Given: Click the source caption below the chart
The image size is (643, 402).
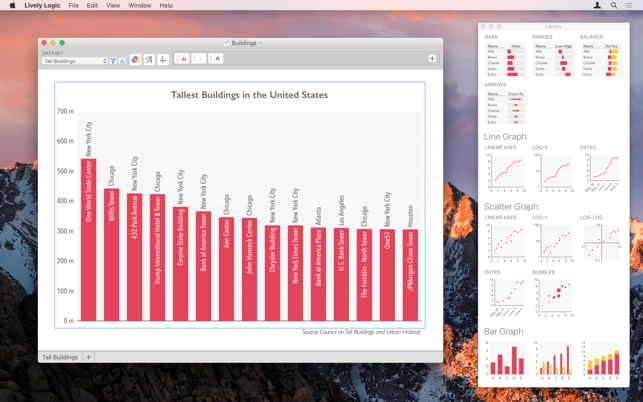Looking at the screenshot, I should [361, 332].
